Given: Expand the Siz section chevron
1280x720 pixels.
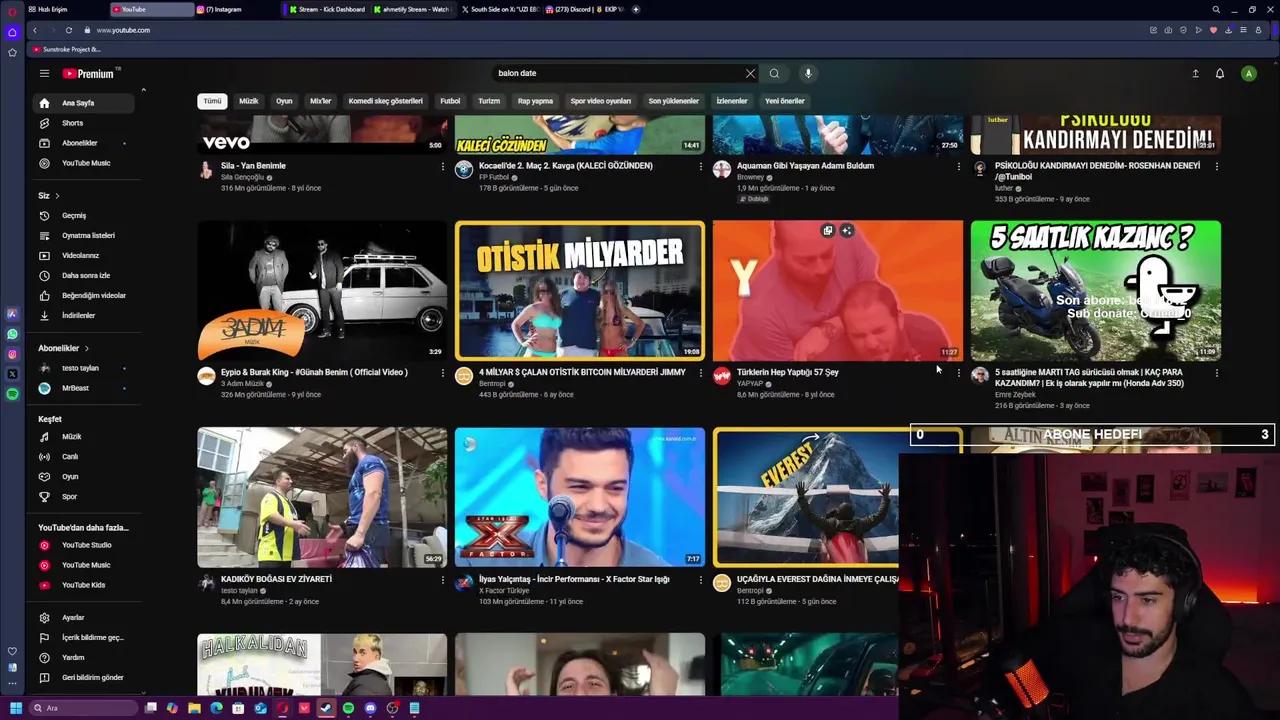Looking at the screenshot, I should click(57, 196).
